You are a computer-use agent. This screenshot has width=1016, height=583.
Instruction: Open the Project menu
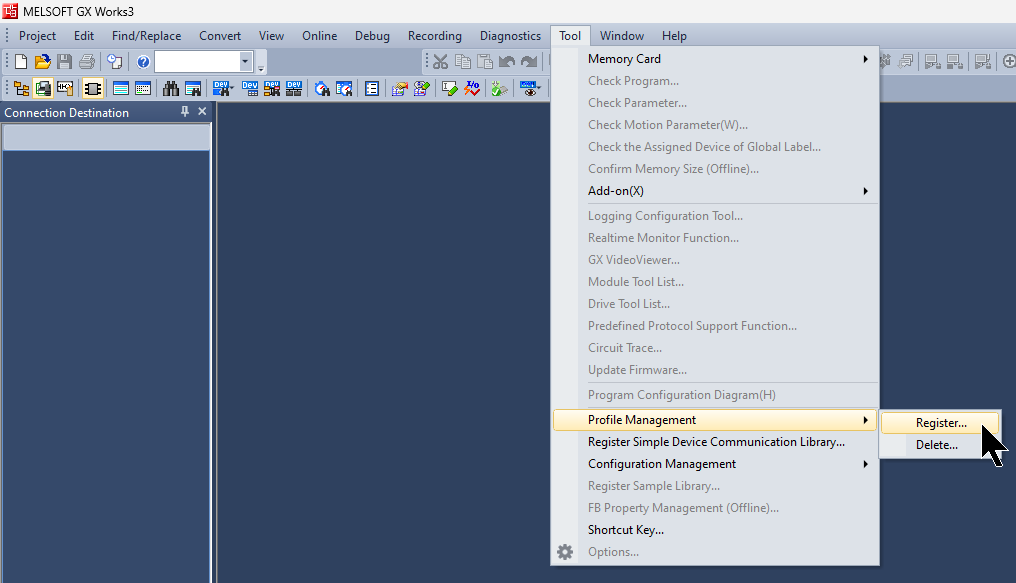tap(37, 36)
